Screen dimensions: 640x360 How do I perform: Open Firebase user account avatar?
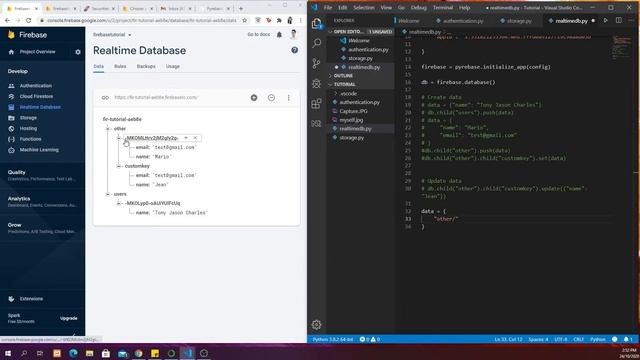click(293, 34)
